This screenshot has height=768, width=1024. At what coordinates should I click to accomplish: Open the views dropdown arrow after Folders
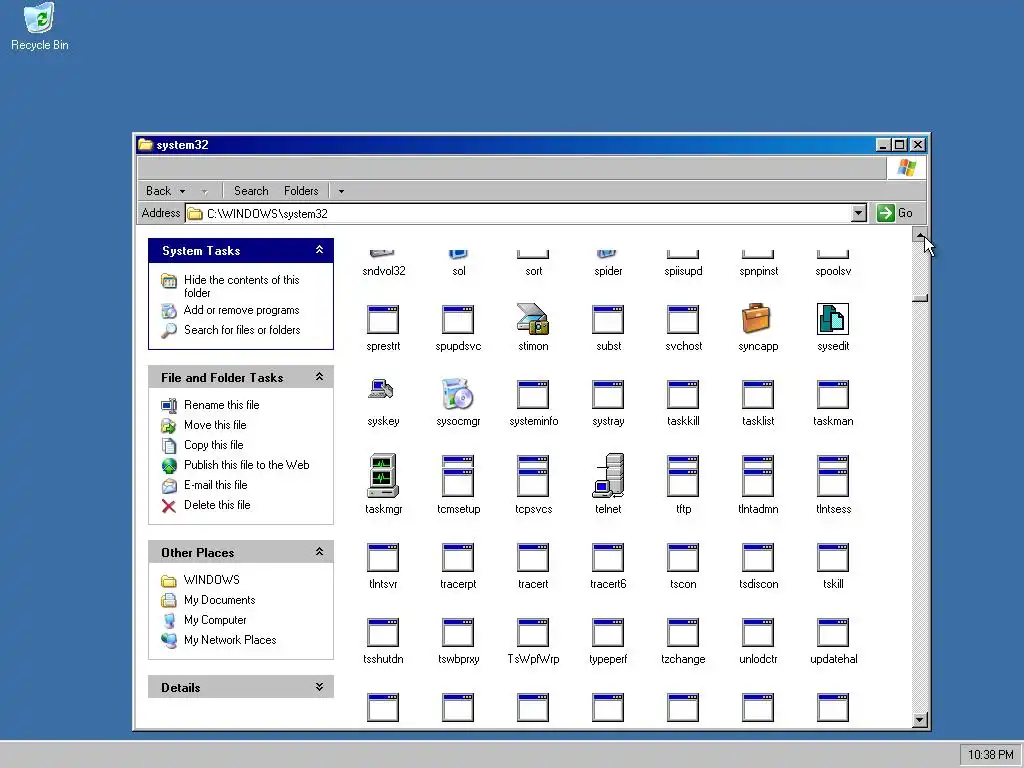tap(341, 191)
